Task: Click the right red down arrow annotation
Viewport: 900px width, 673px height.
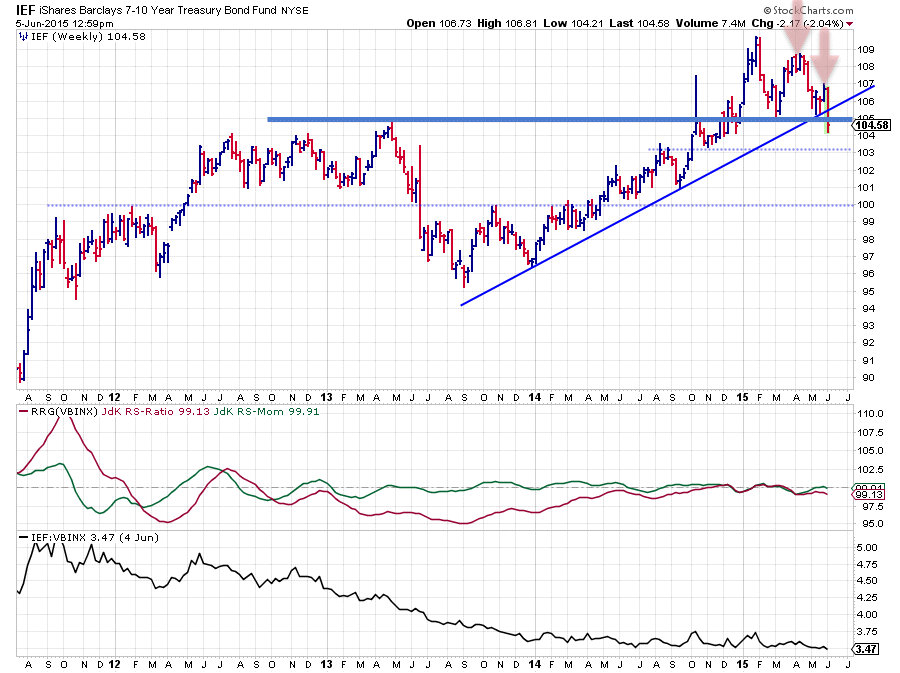Action: [x=824, y=56]
